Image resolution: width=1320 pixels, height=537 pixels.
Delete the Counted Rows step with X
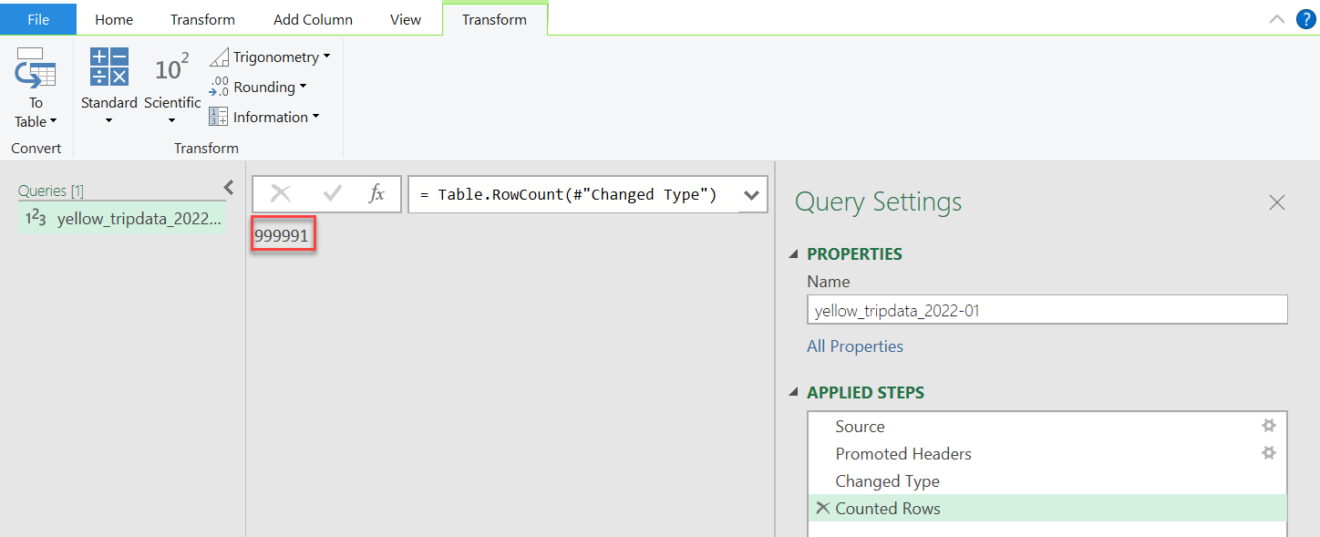823,508
